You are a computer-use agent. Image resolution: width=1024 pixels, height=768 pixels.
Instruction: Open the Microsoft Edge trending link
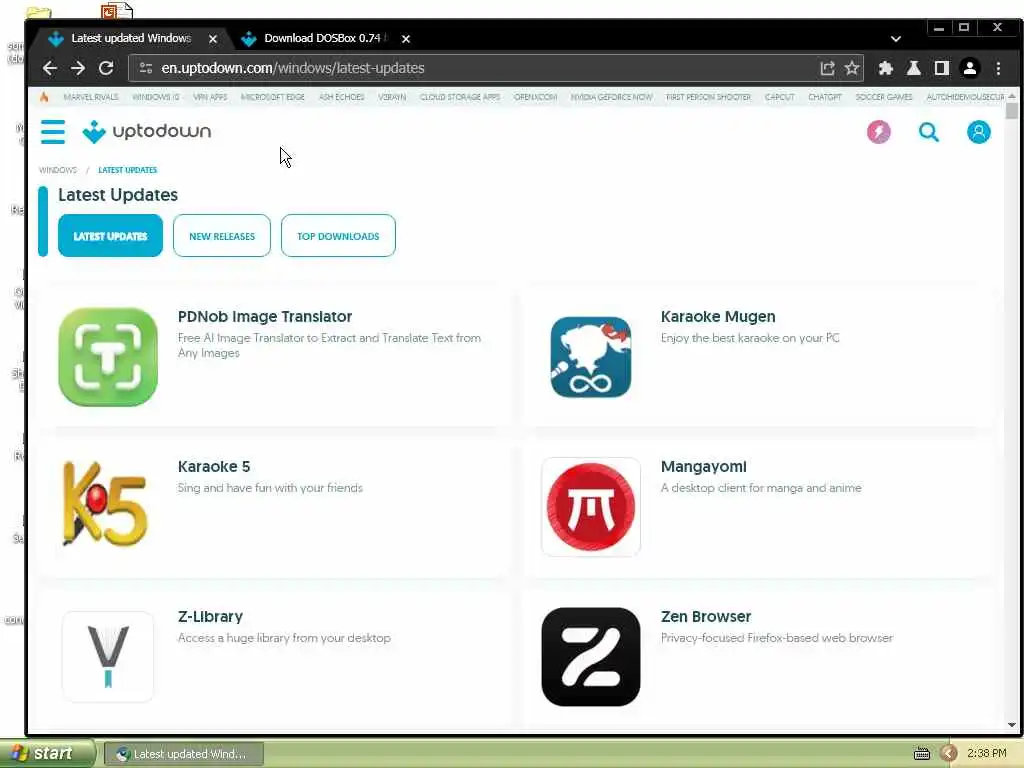point(273,97)
